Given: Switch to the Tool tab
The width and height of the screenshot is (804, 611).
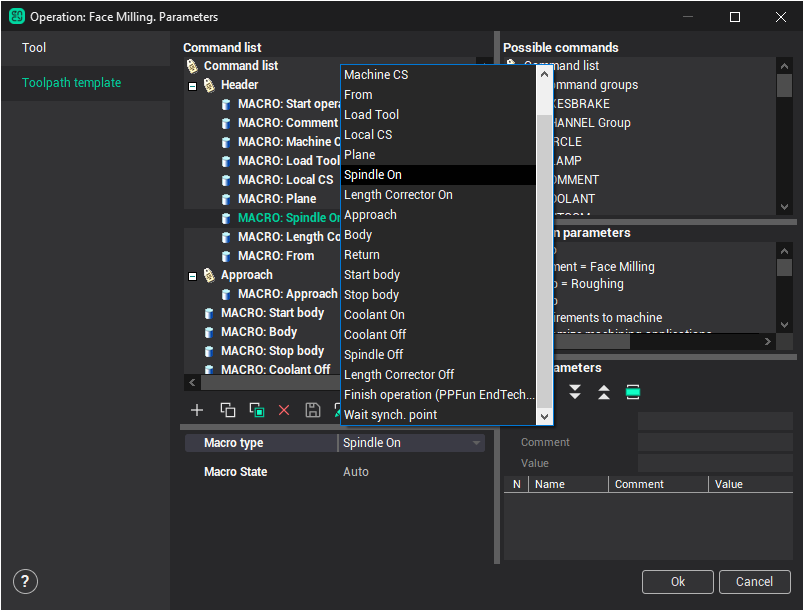Looking at the screenshot, I should (34, 48).
